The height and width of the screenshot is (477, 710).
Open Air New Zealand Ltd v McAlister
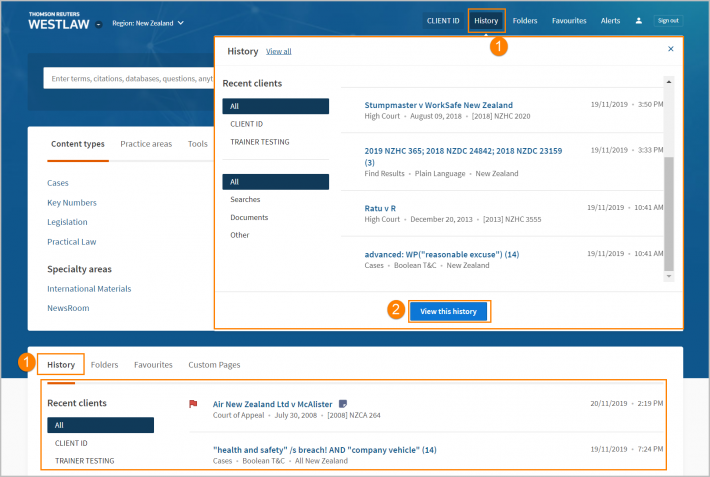[273, 404]
